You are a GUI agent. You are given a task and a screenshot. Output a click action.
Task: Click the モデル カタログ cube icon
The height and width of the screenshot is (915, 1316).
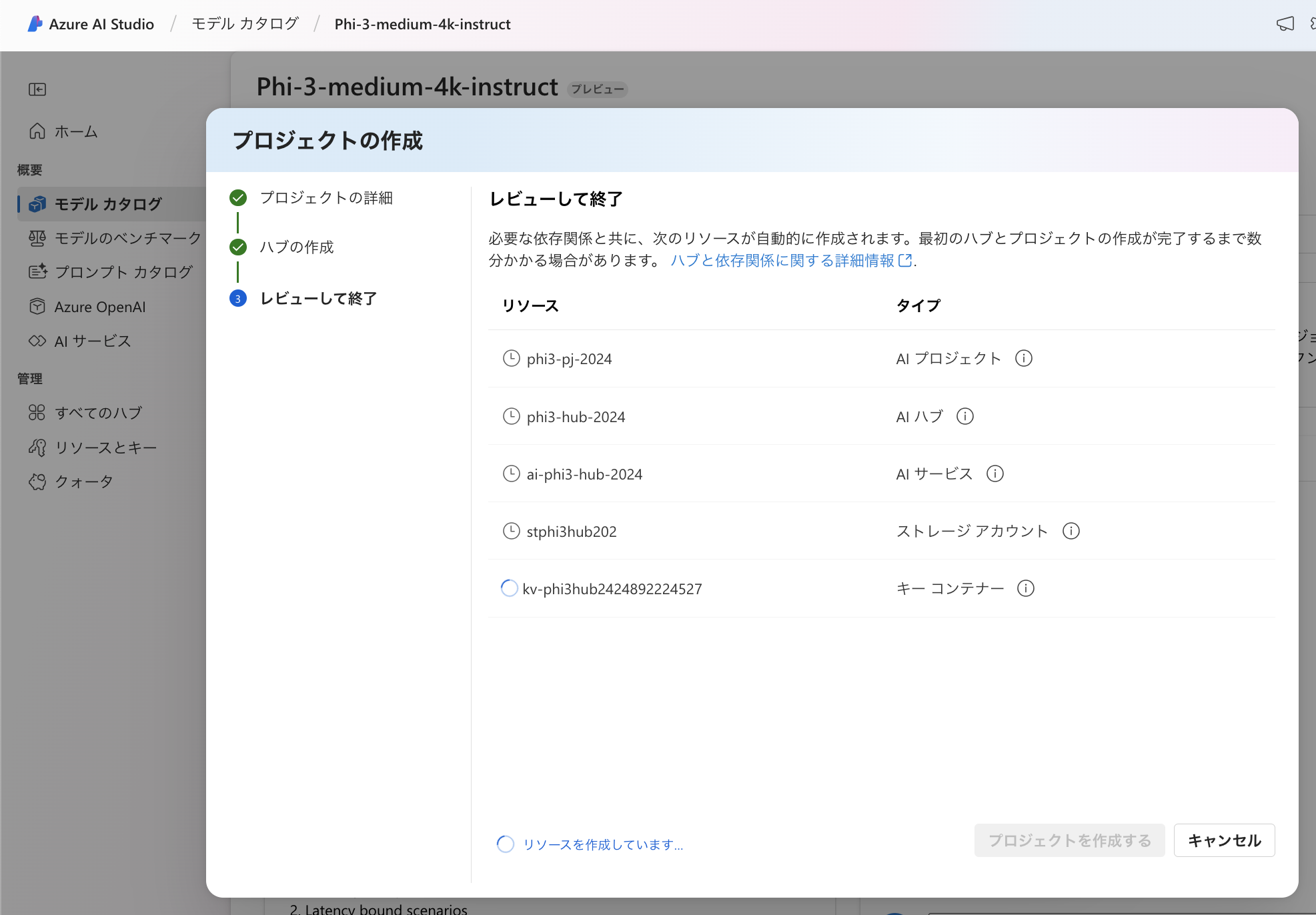[37, 203]
